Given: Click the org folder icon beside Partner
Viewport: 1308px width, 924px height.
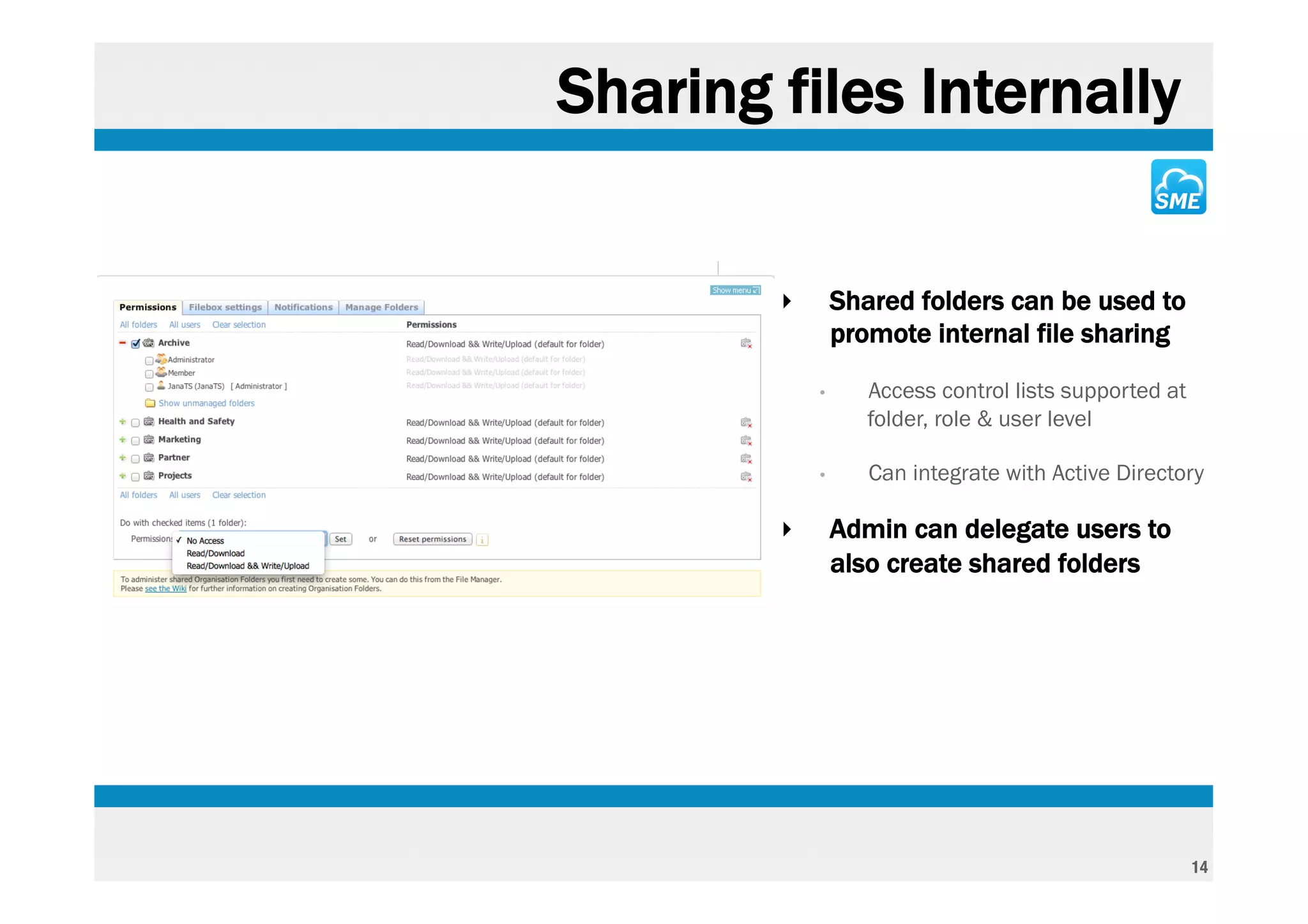Looking at the screenshot, I should point(149,458).
